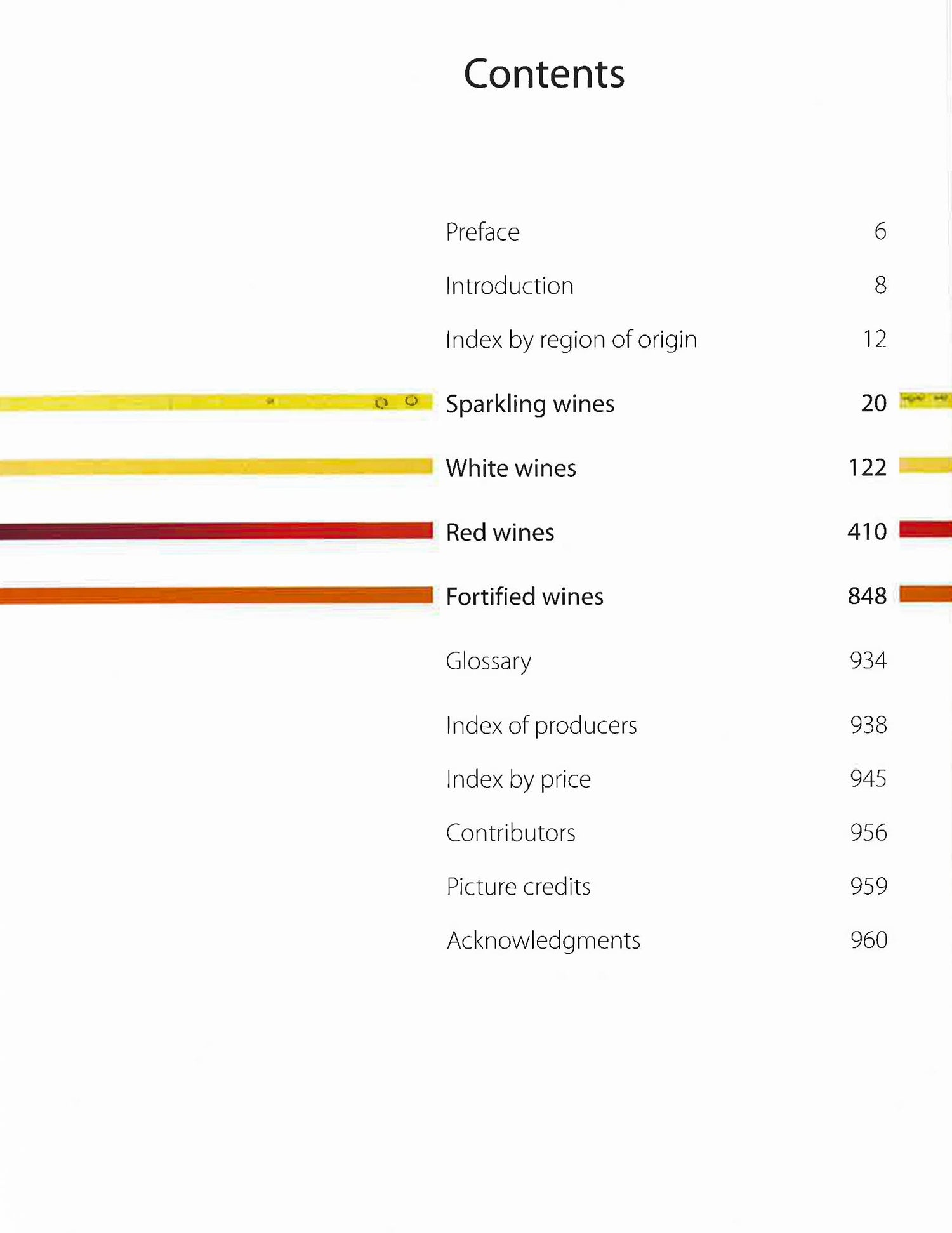
Task: Navigate to the Red wines section
Action: click(x=500, y=532)
